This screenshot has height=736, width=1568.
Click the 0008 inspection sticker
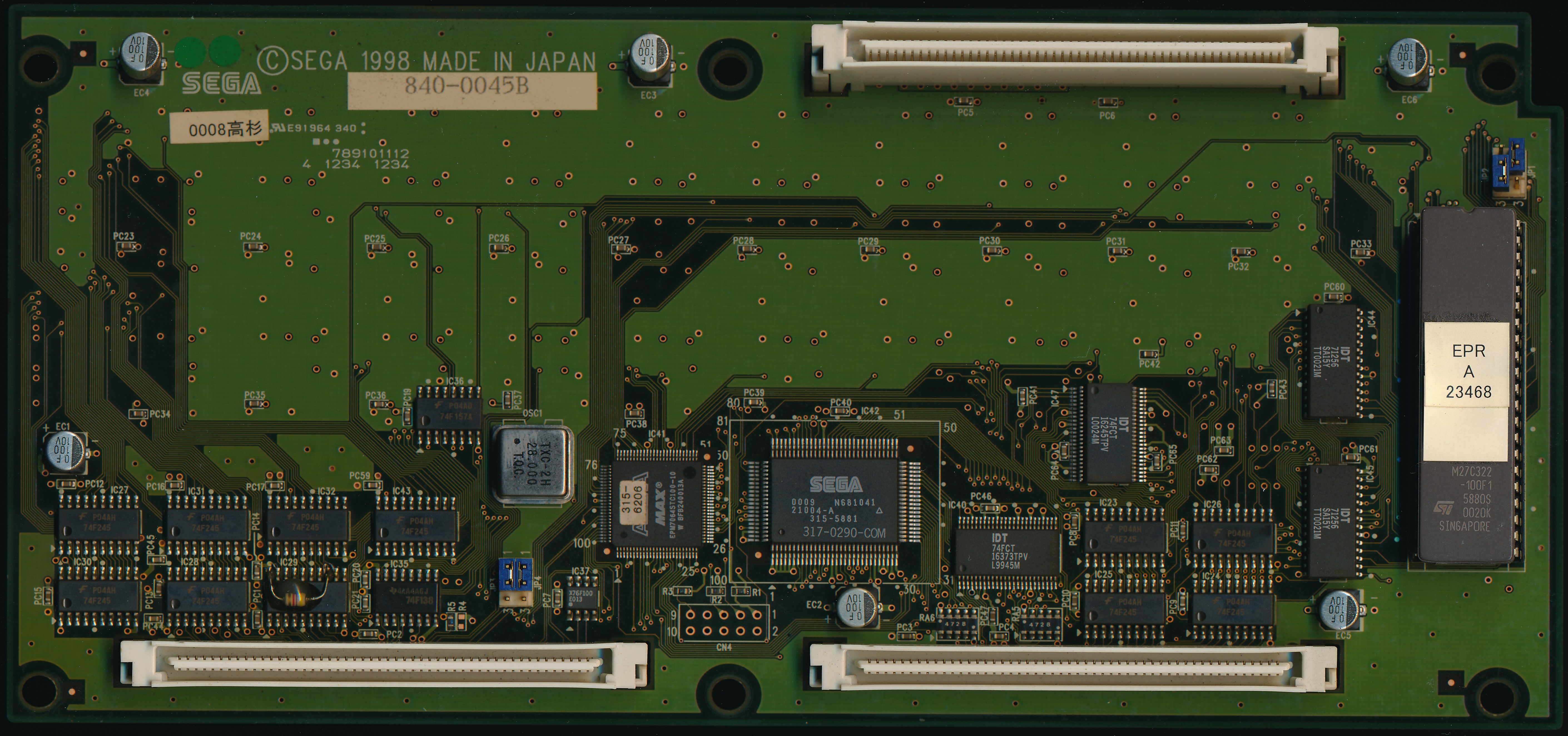(219, 129)
